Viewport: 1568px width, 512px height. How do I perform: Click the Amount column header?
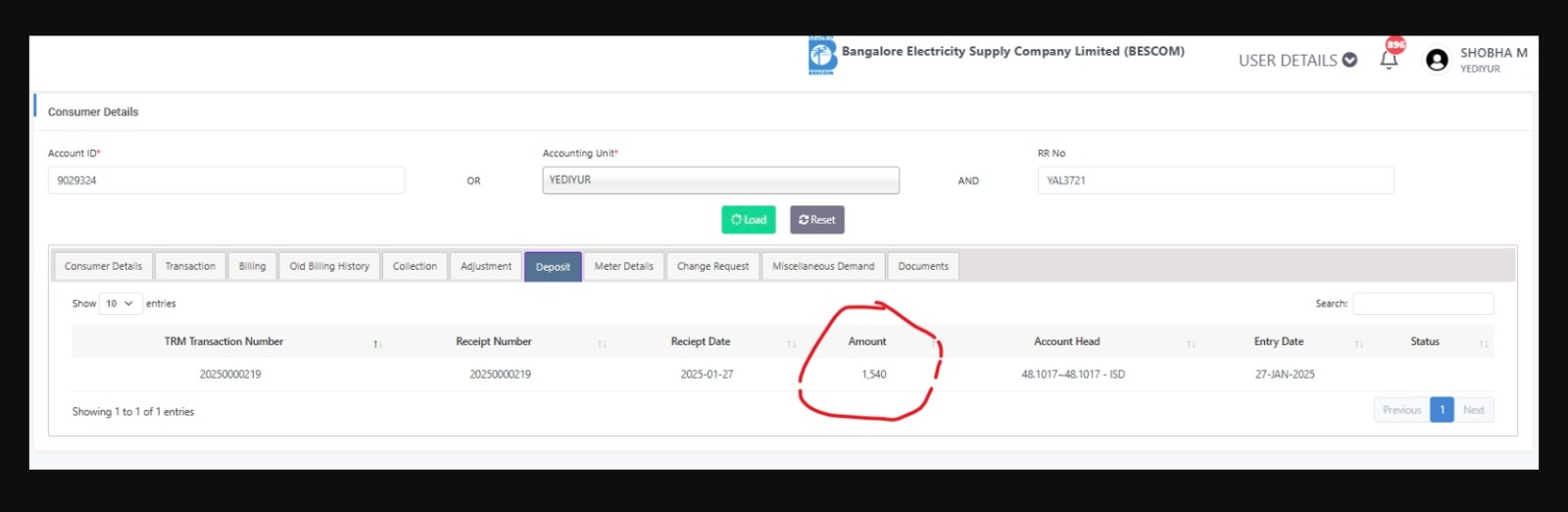click(867, 341)
